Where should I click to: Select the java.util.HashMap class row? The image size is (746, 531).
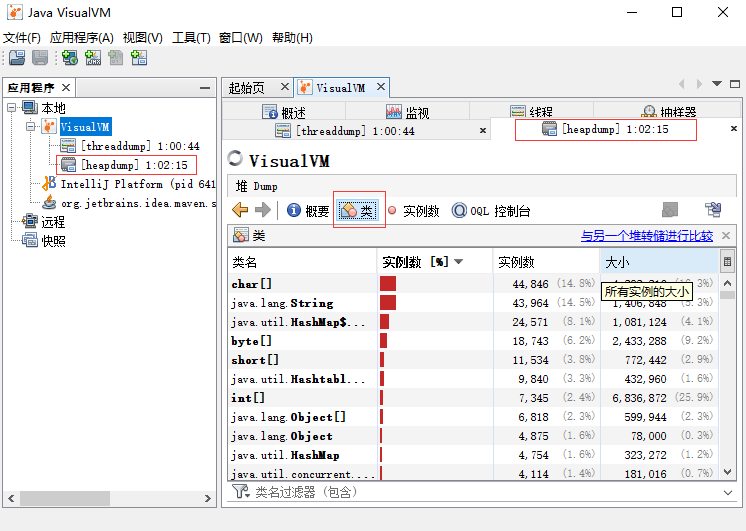point(473,455)
